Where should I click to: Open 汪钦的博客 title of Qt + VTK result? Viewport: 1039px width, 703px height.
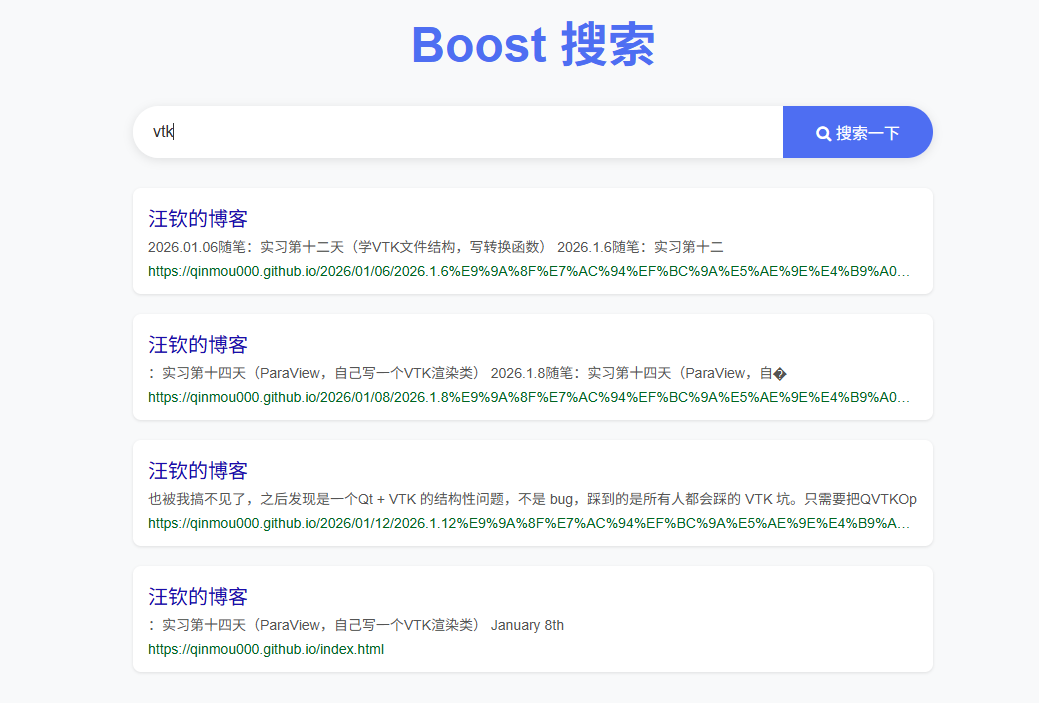tap(197, 470)
